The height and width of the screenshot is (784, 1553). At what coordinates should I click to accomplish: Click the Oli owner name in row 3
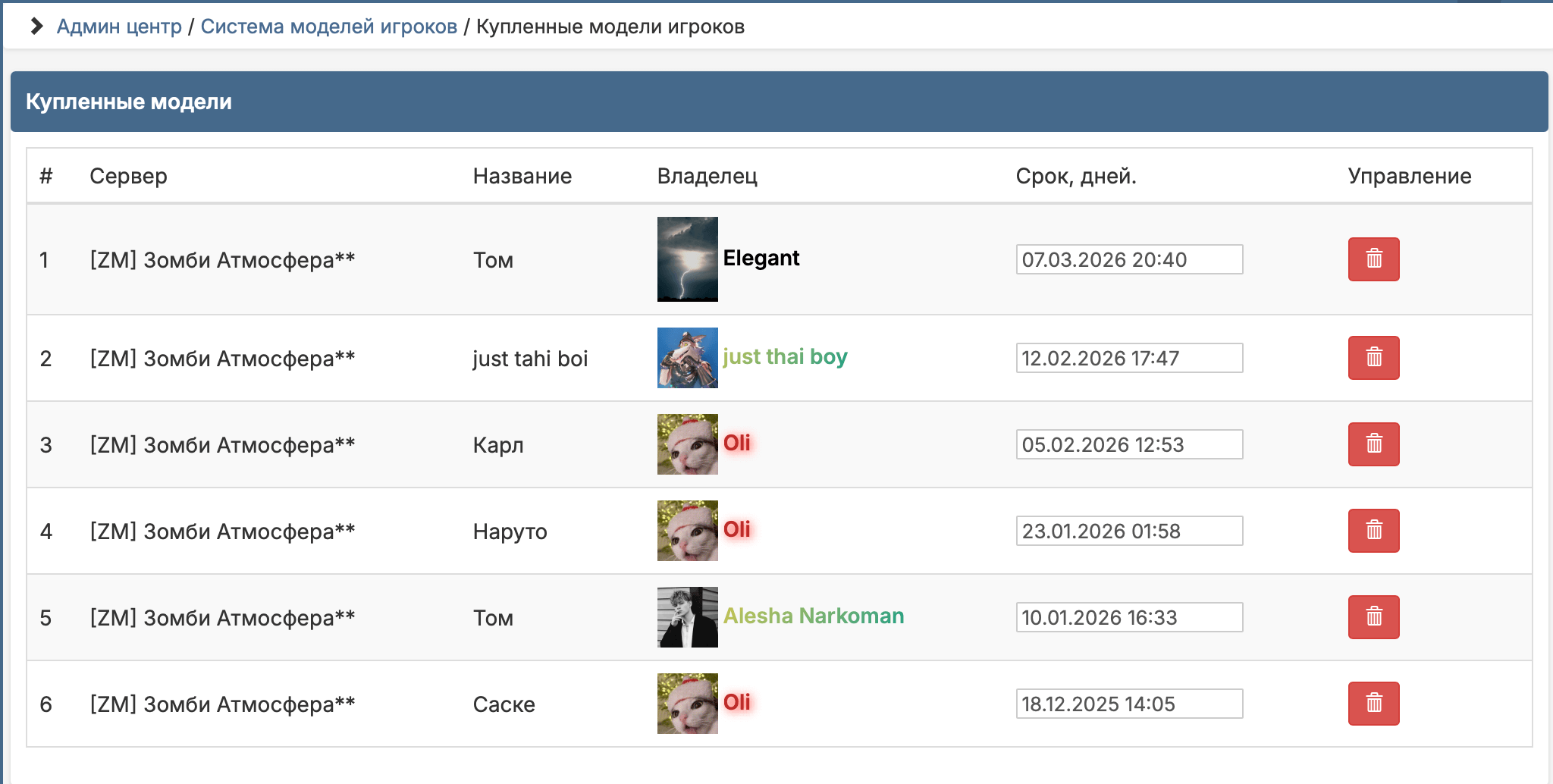click(737, 444)
